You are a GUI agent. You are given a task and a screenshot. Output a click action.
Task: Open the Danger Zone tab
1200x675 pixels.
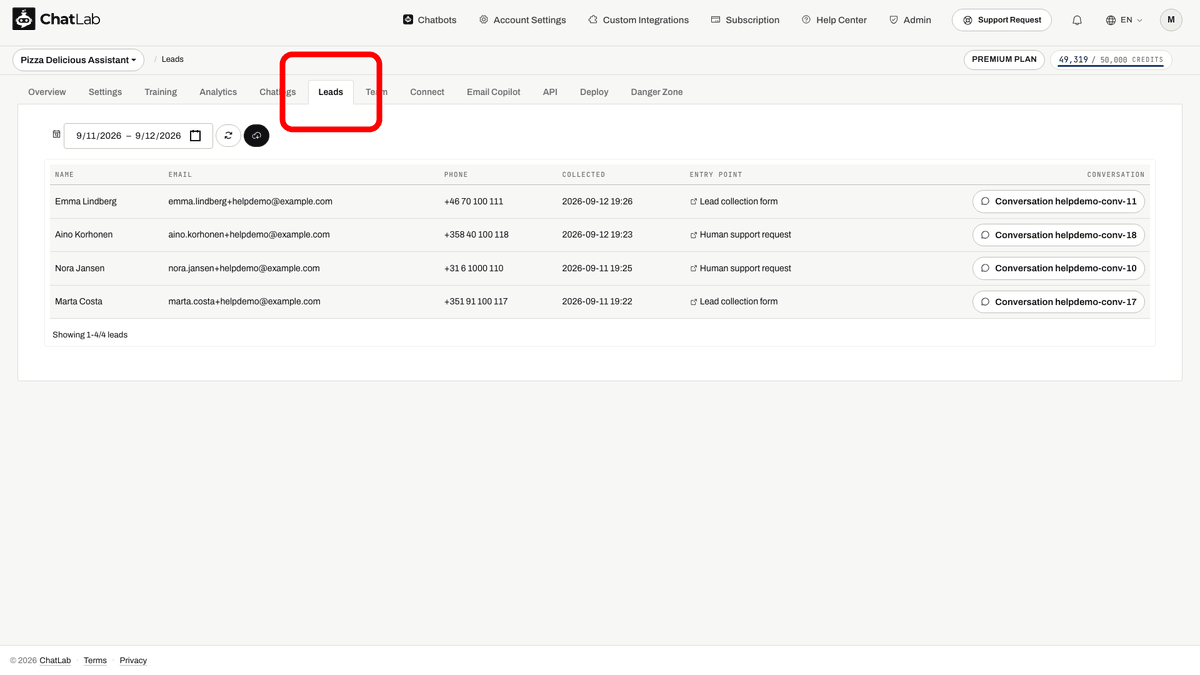(x=657, y=92)
